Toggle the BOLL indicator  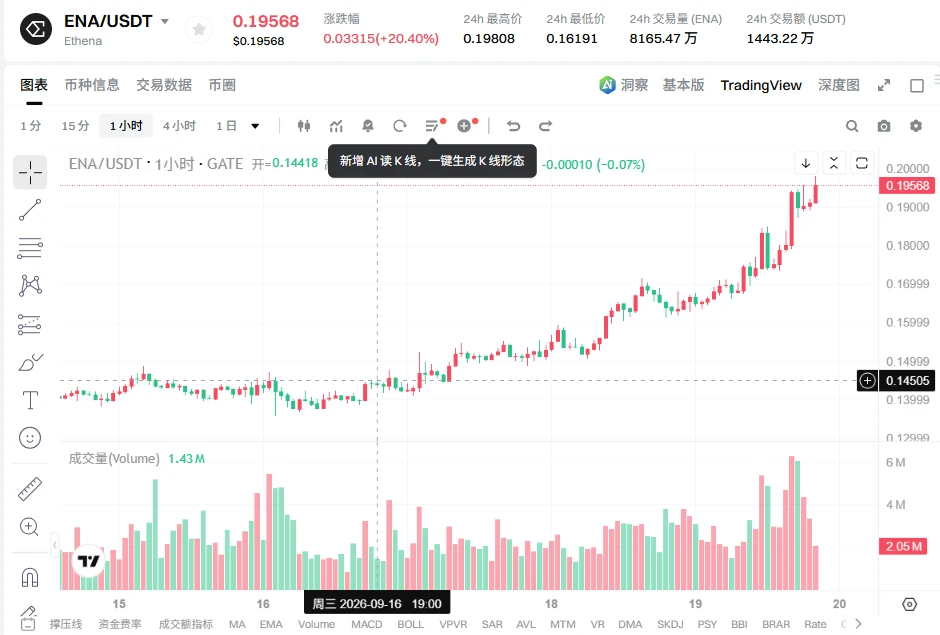(411, 624)
